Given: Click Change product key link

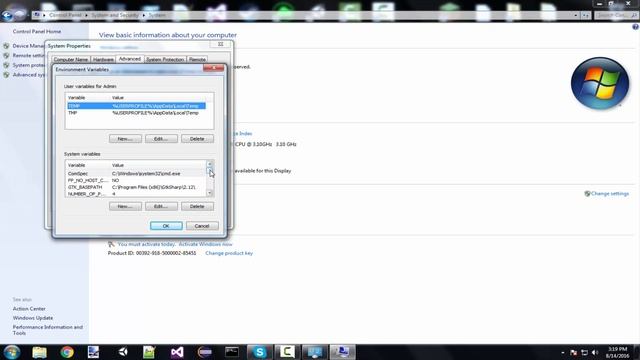Looking at the screenshot, I should coord(229,253).
